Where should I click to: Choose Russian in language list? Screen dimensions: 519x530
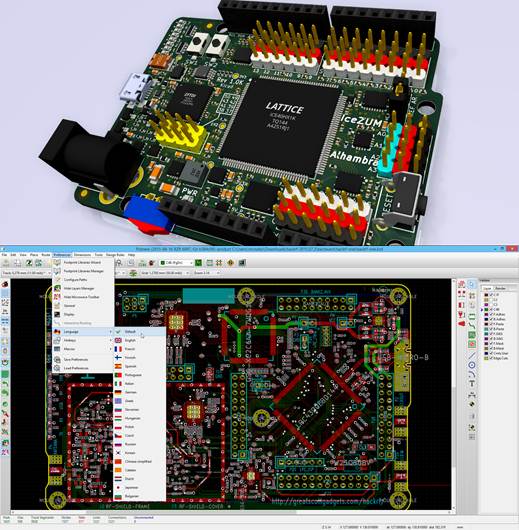click(139, 444)
